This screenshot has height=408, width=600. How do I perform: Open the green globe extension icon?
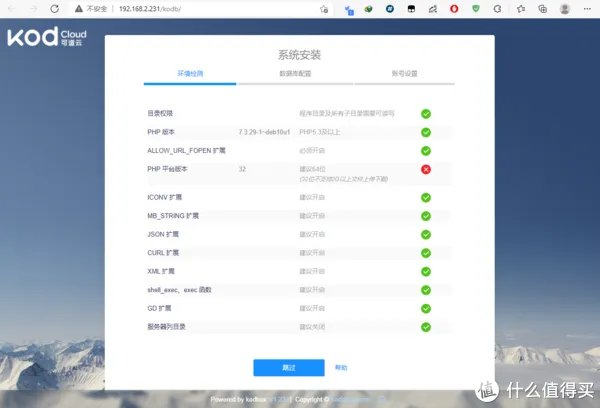(x=368, y=8)
